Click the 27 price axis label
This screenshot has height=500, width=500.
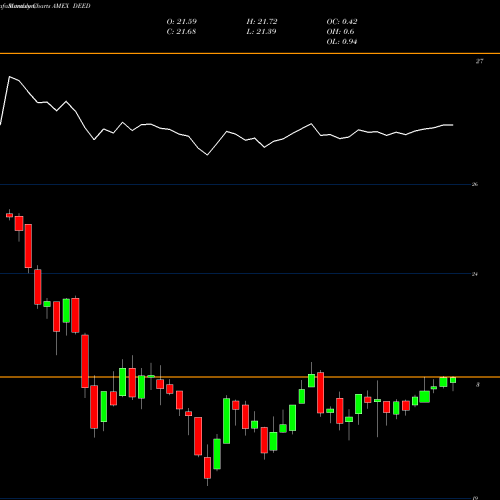tap(479, 61)
